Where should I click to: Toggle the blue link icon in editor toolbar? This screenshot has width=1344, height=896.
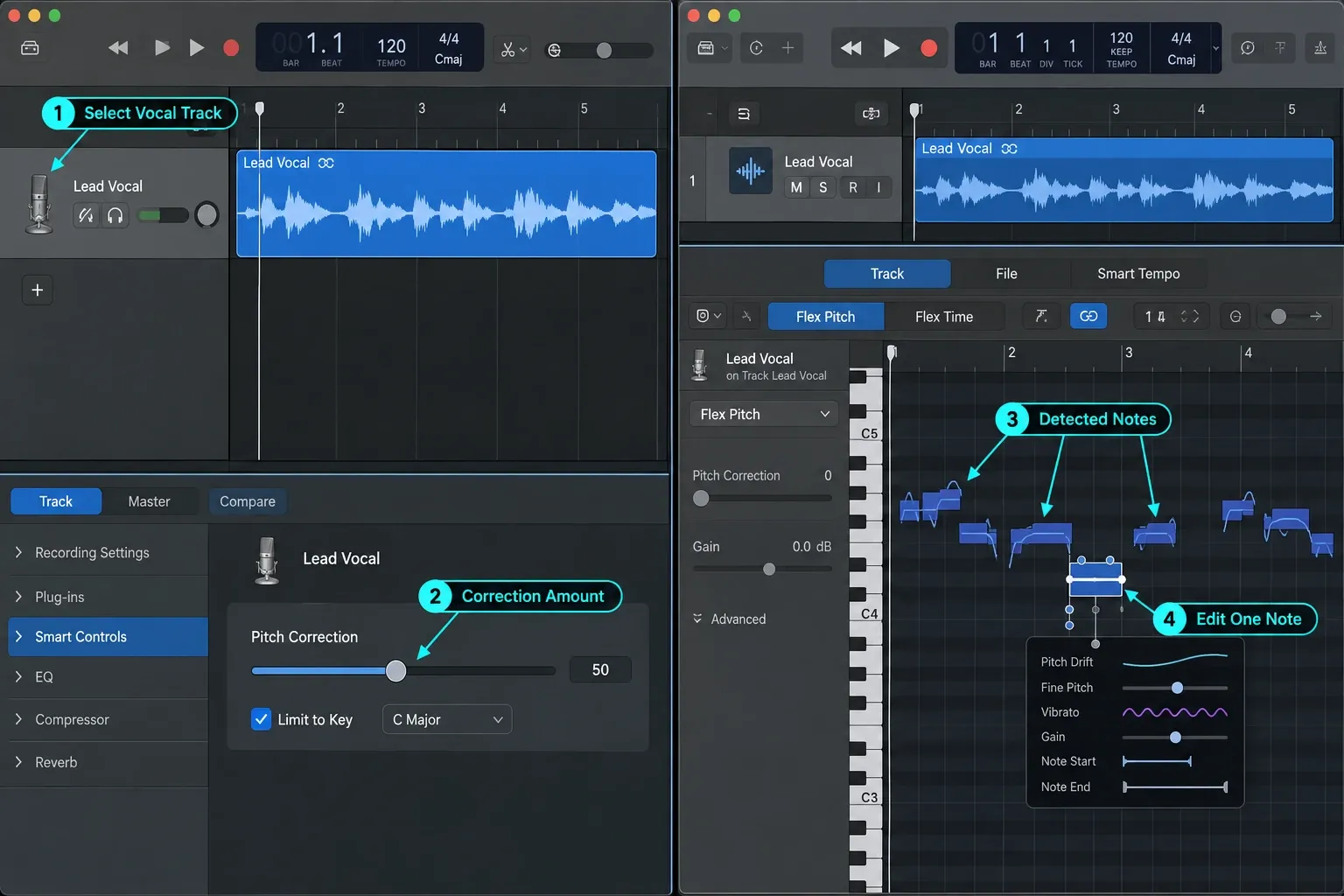[1088, 316]
